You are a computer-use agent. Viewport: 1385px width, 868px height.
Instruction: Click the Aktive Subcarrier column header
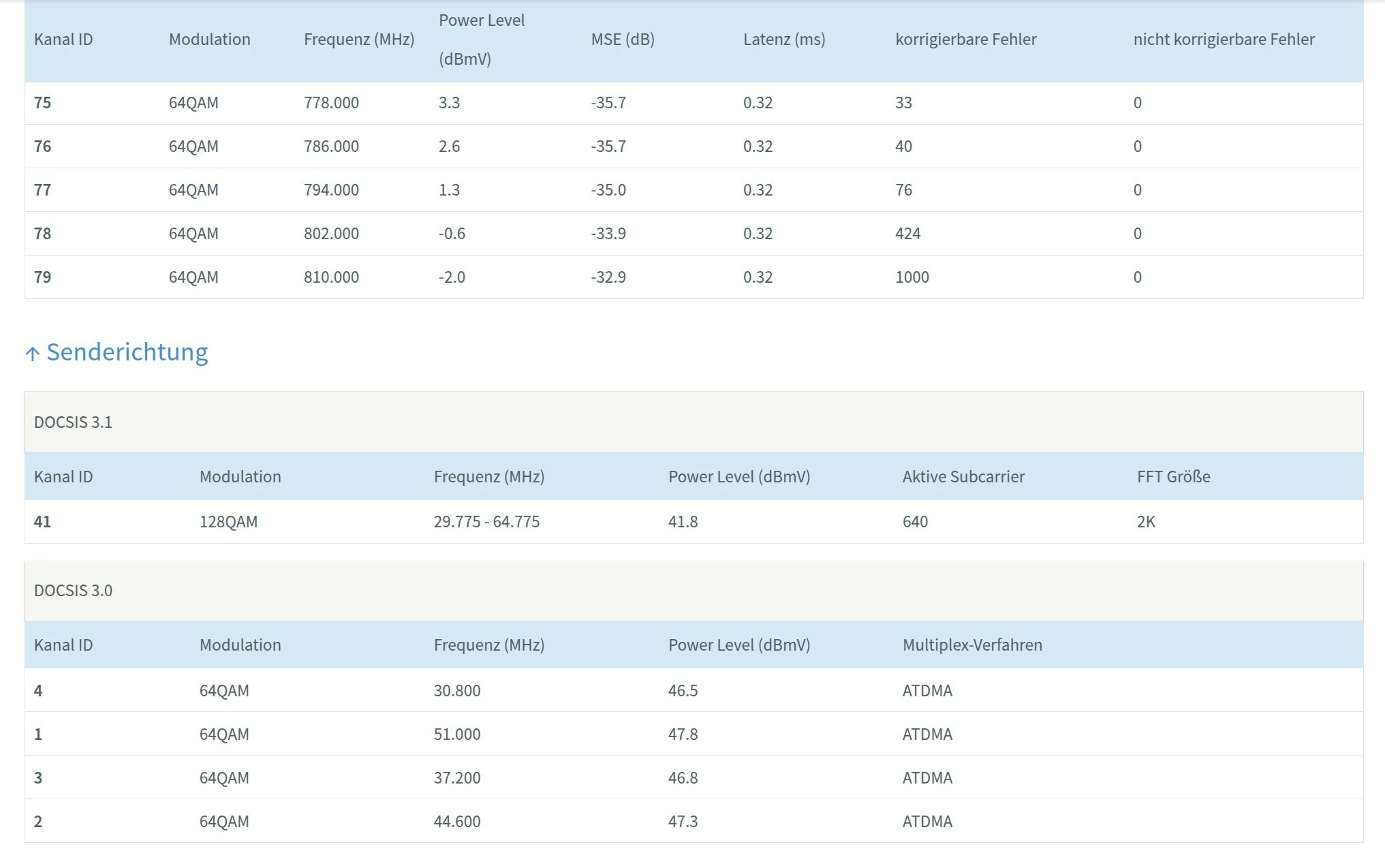(963, 477)
